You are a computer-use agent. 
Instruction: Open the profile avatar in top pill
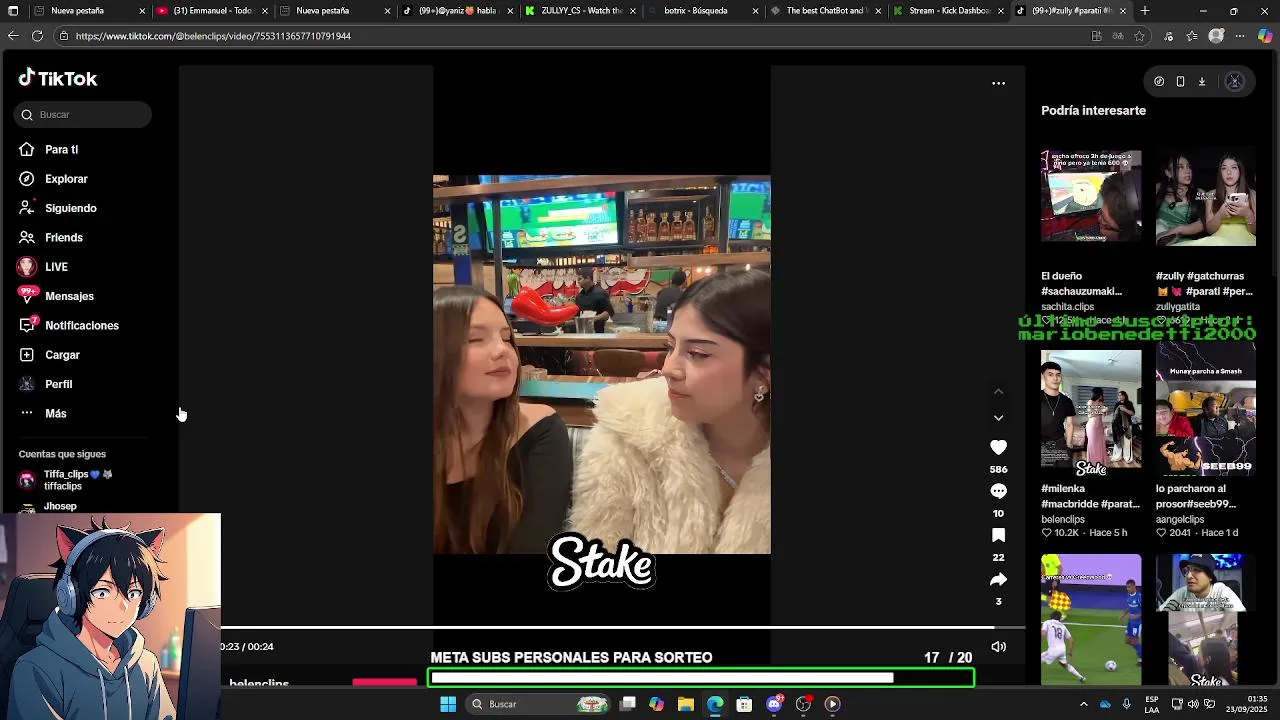pyautogui.click(x=1234, y=82)
